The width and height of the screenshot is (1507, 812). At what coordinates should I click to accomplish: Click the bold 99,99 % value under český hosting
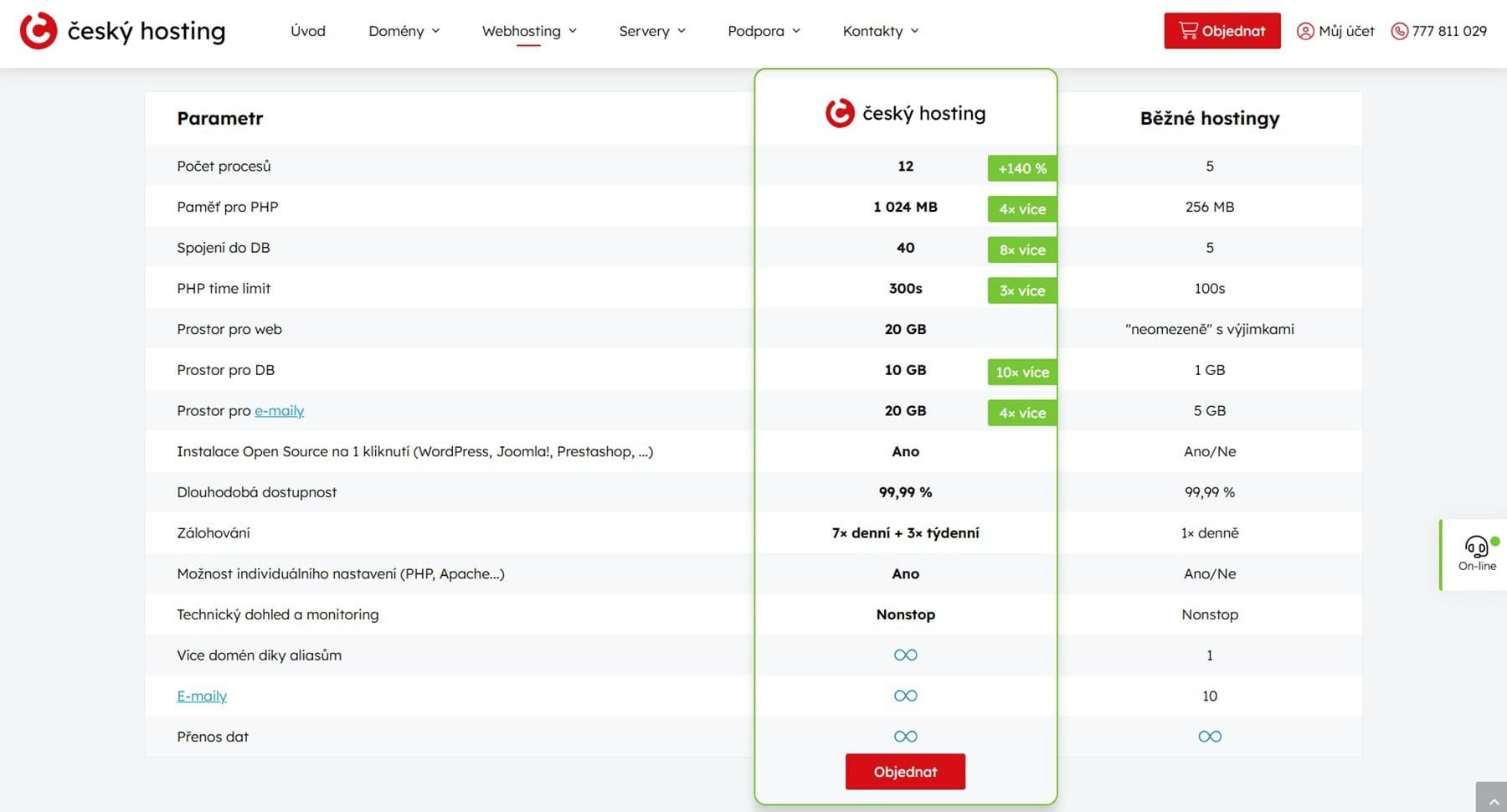905,492
